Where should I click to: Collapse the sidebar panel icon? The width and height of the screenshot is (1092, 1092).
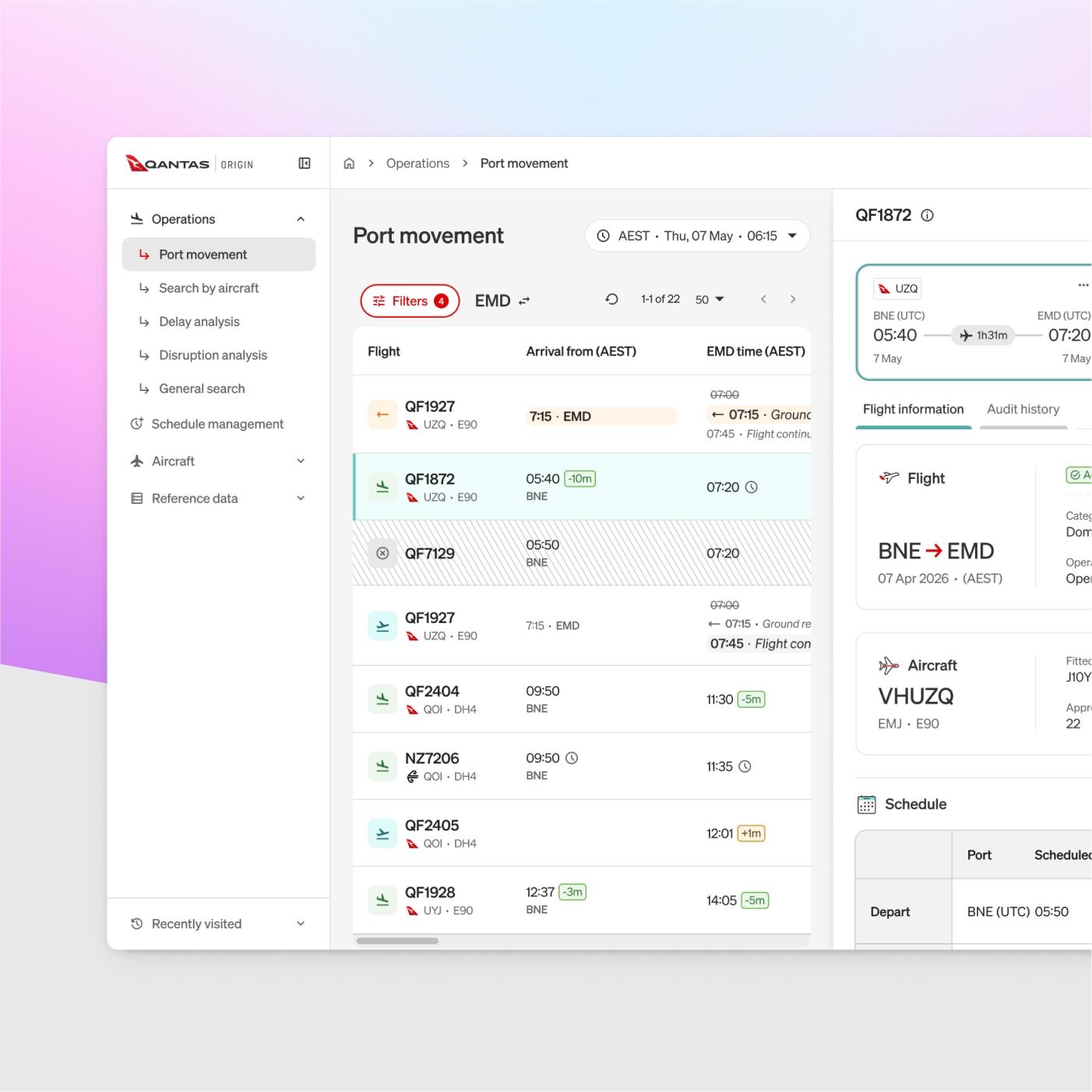click(305, 163)
